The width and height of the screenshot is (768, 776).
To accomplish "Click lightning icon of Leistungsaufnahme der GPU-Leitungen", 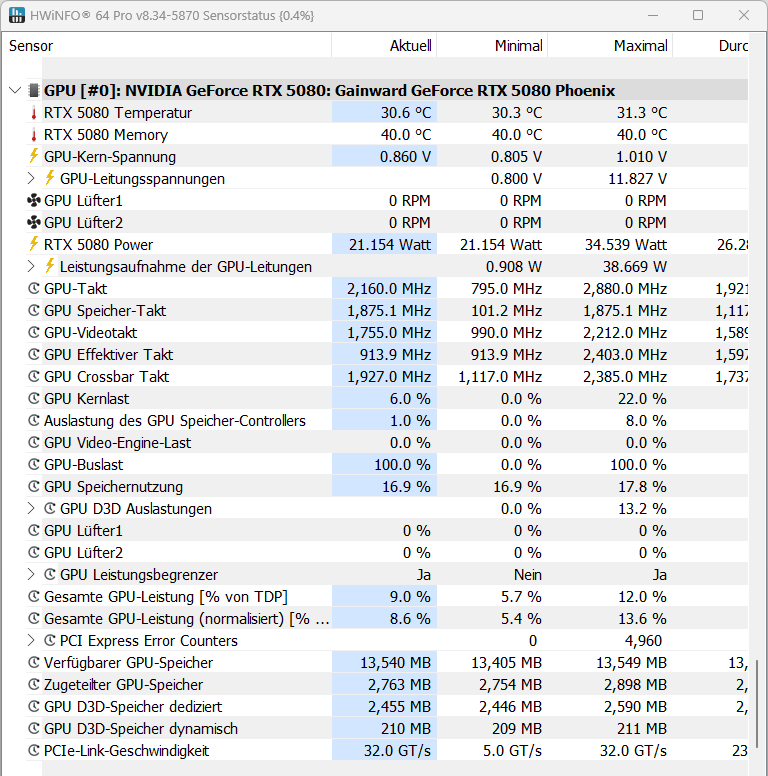I will pos(49,266).
